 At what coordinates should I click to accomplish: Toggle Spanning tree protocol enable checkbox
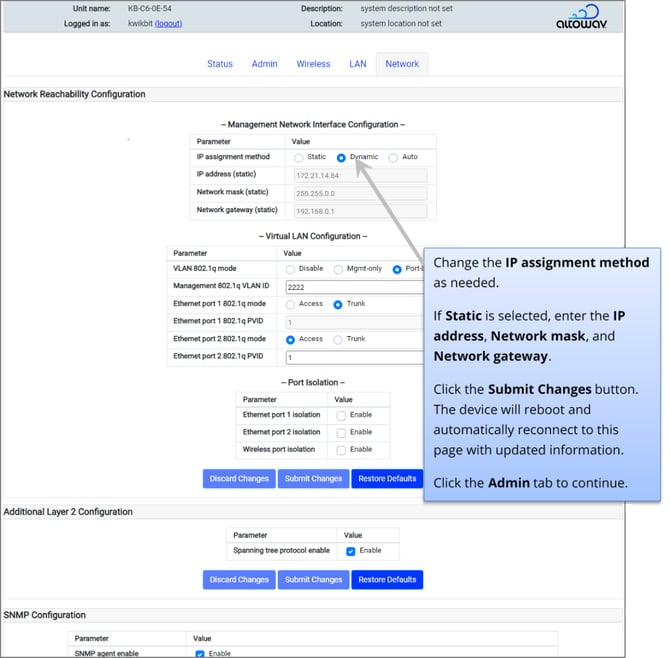point(350,551)
